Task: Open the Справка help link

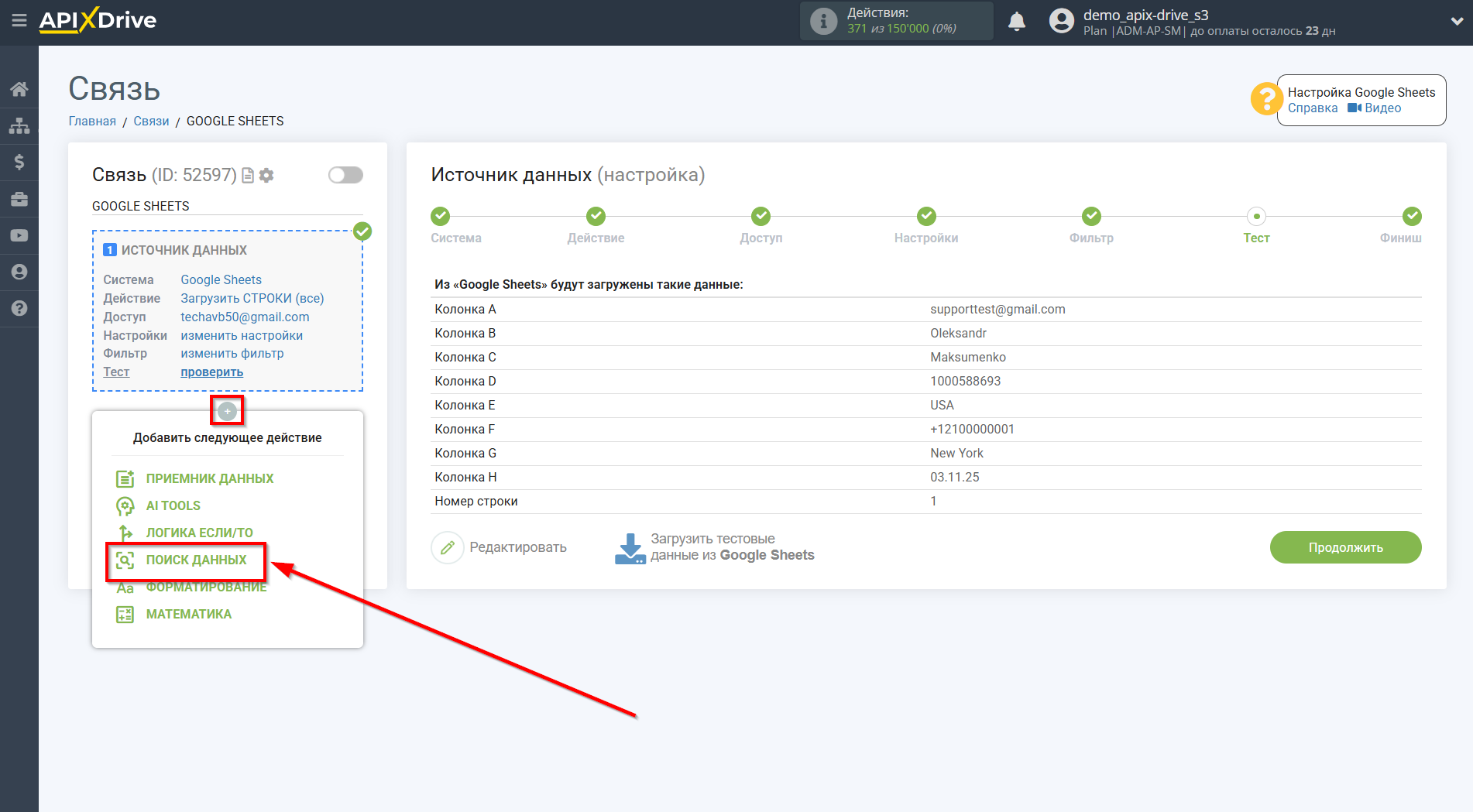Action: click(1312, 108)
